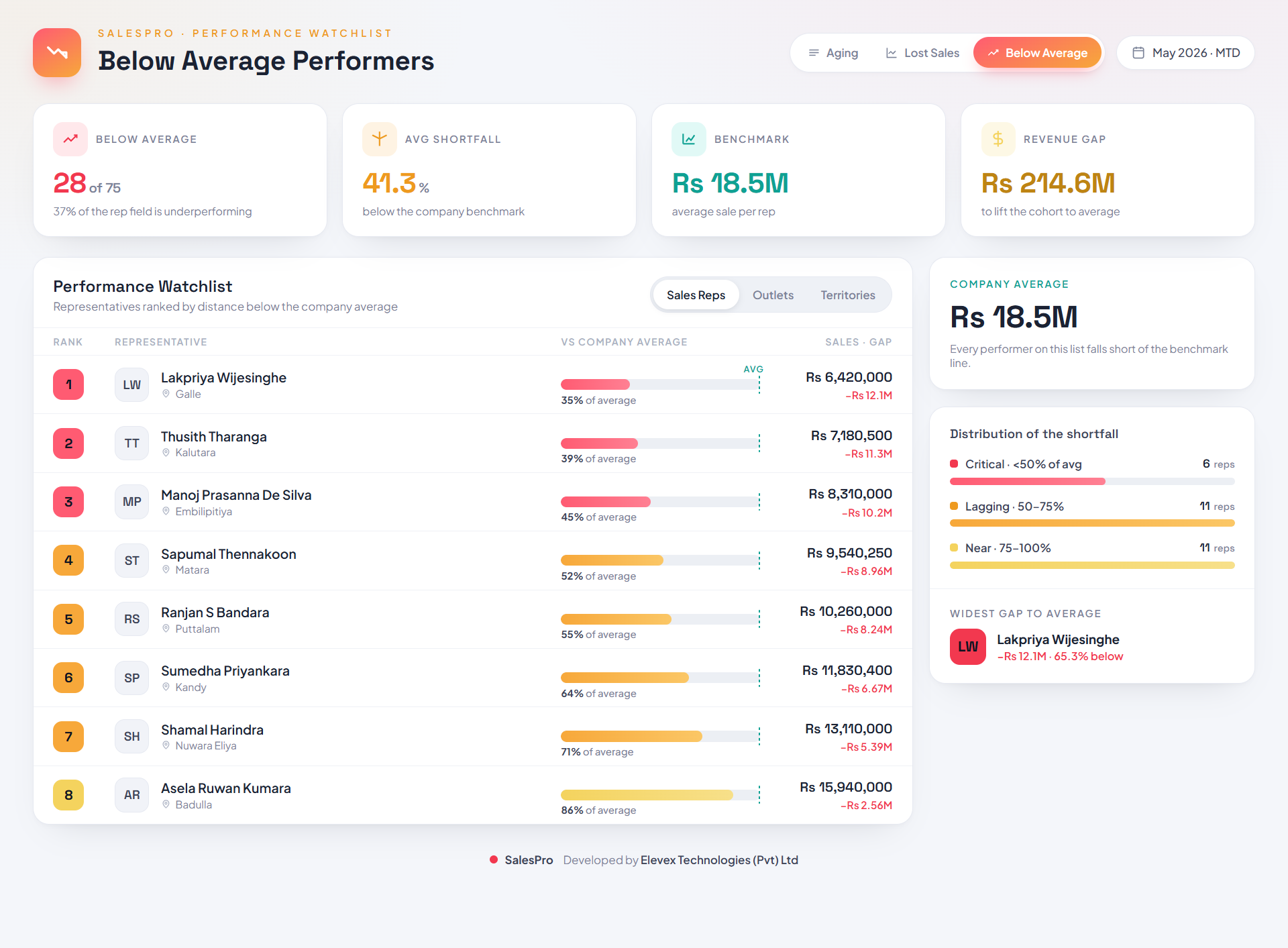Click the TT avatar for Thusith Tharanga
This screenshot has width=1288, height=948.
131,443
